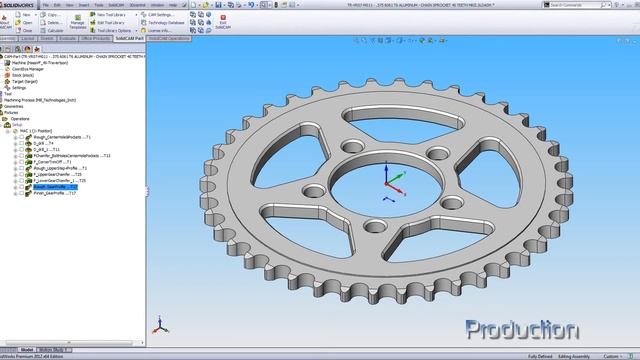Open CAM Settings in the ribbon

(x=157, y=15)
